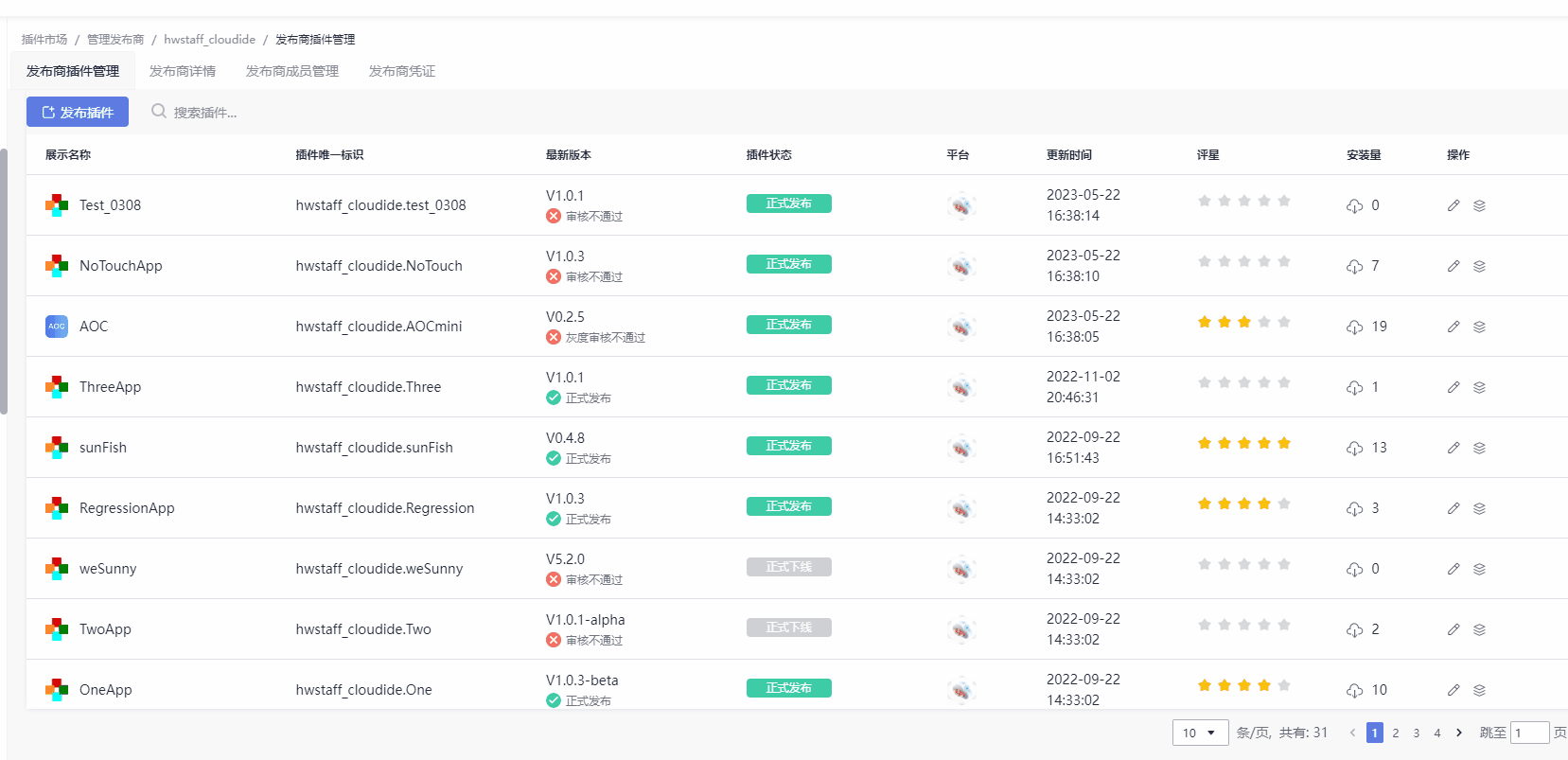The width and height of the screenshot is (1568, 760).
Task: Click the AOC plugin logo icon
Action: click(x=57, y=327)
